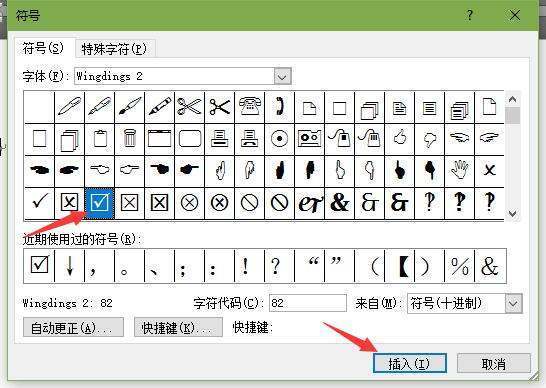This screenshot has width=546, height=388.
Task: Pick recently used question mark
Action: point(279,265)
